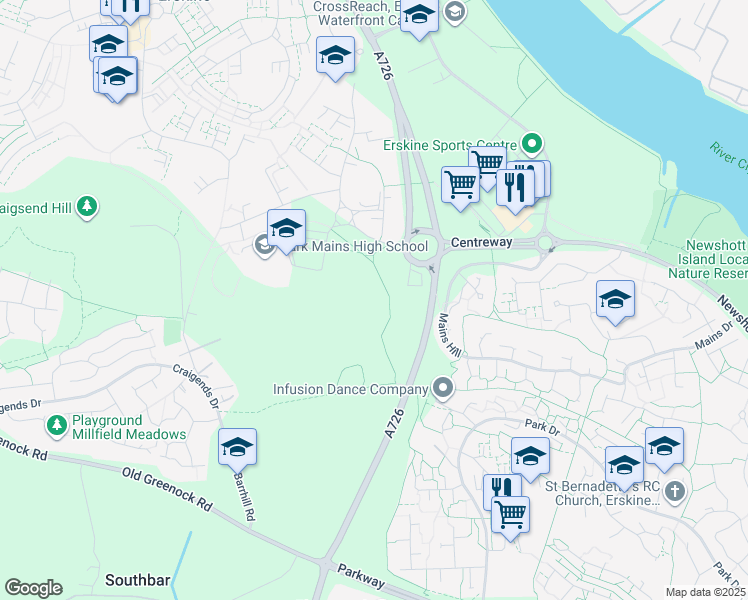This screenshot has width=748, height=600.
Task: Click the Map data ©2025 attribution text
Action: click(706, 593)
